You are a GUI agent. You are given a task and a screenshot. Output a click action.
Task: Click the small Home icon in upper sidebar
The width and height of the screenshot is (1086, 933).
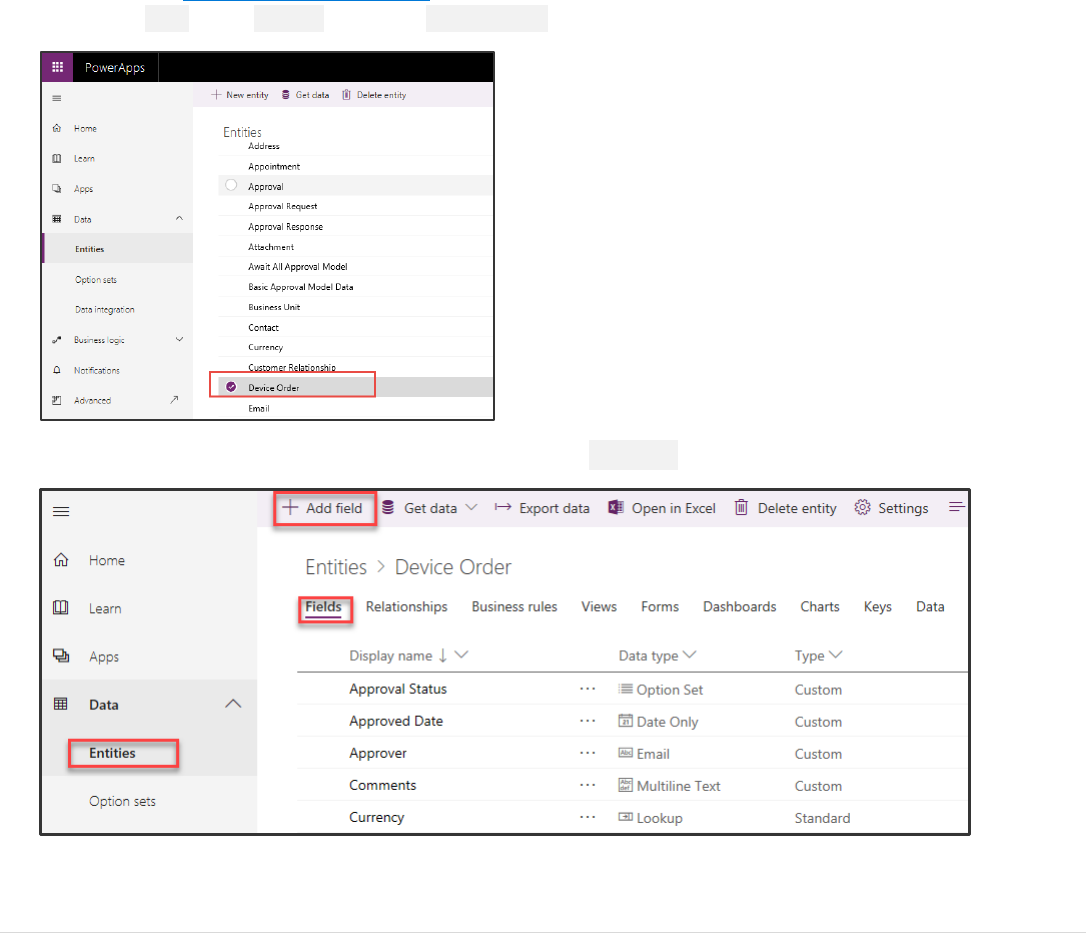pos(57,128)
